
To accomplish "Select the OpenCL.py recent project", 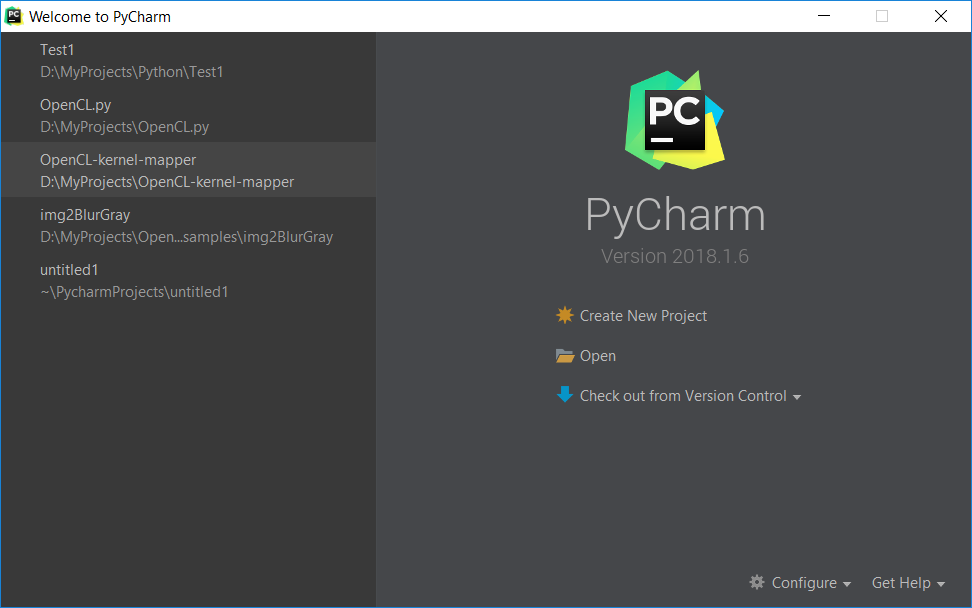I will pyautogui.click(x=188, y=115).
